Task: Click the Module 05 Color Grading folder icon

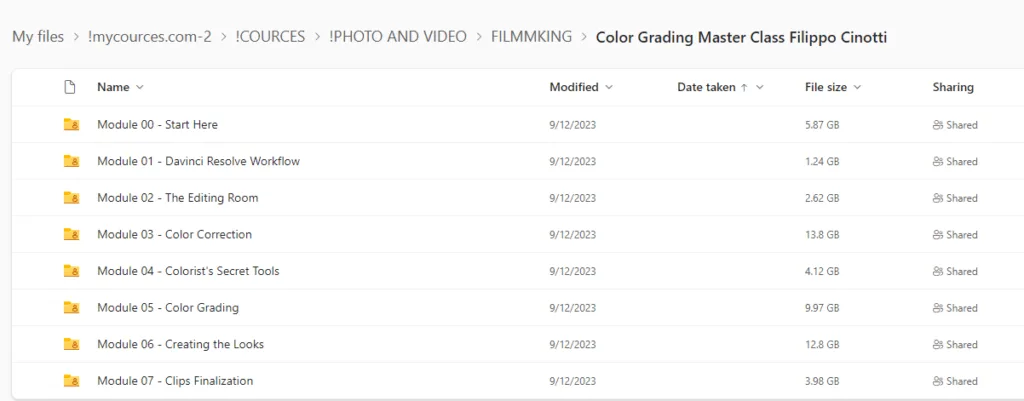Action: (71, 308)
